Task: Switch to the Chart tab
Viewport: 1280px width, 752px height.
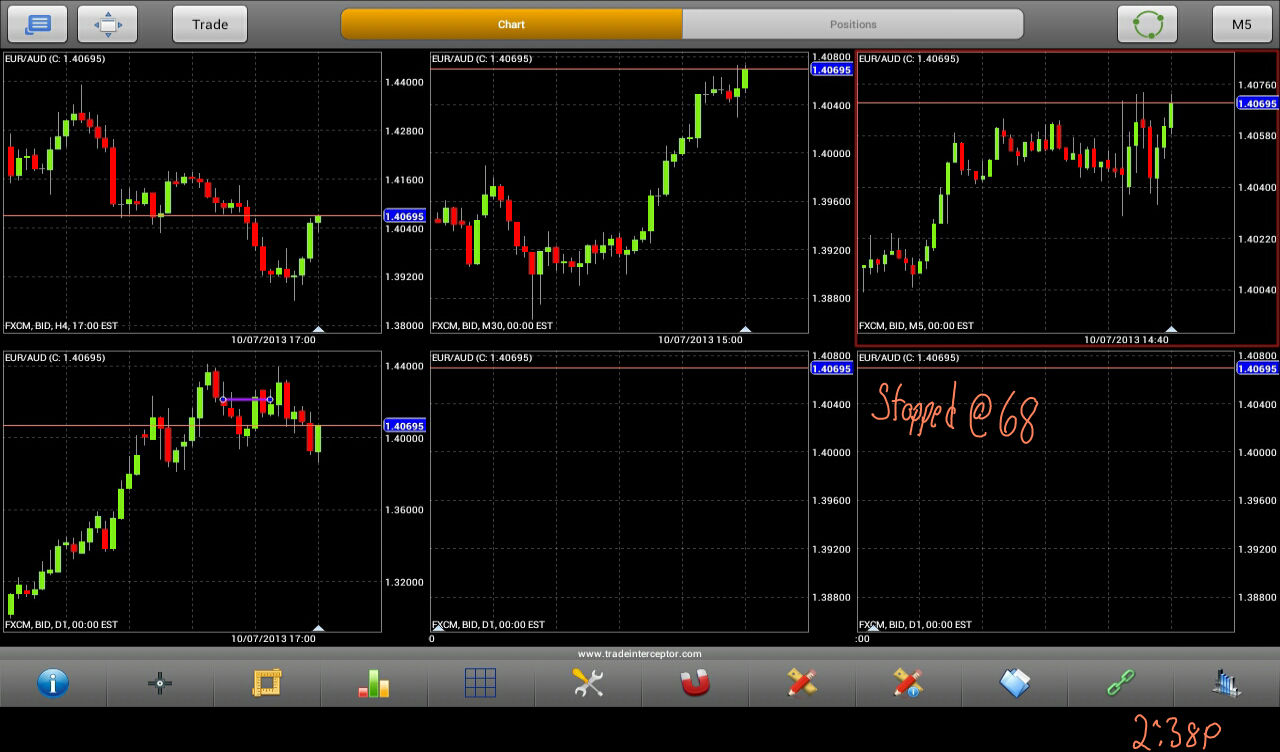Action: 511,24
